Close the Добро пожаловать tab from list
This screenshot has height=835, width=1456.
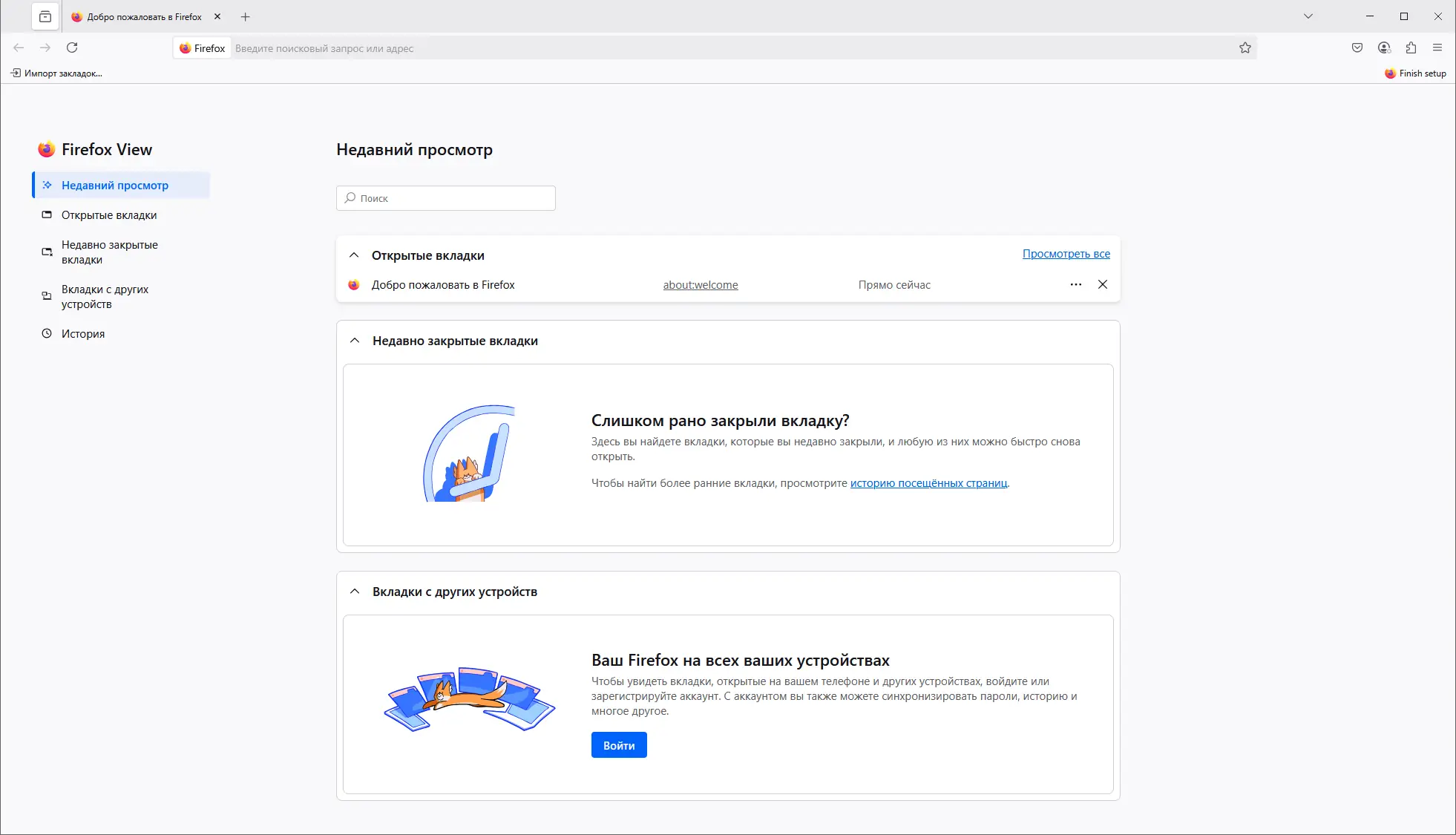pos(1103,285)
